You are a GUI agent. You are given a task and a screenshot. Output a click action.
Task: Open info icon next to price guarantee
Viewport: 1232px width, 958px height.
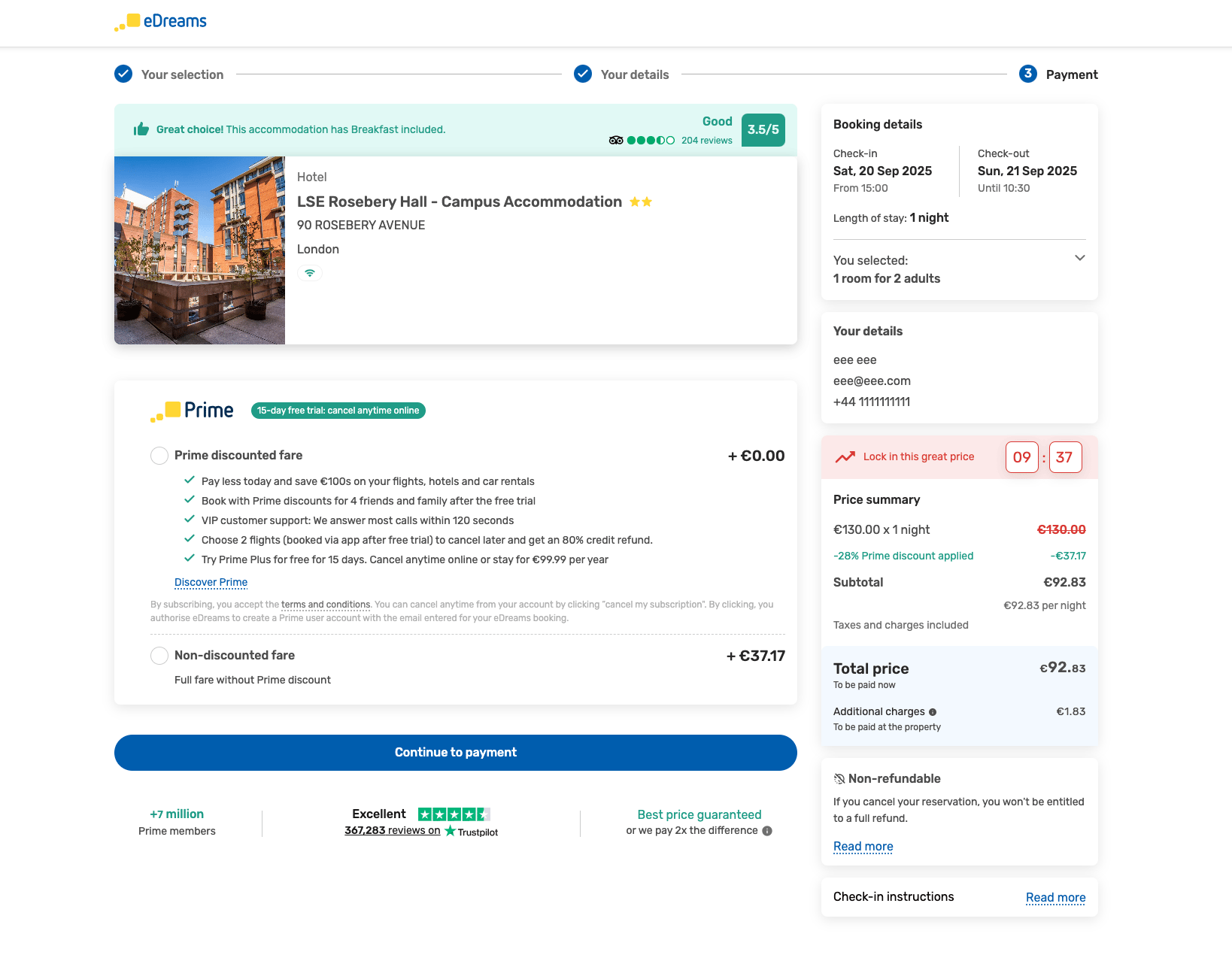767,831
